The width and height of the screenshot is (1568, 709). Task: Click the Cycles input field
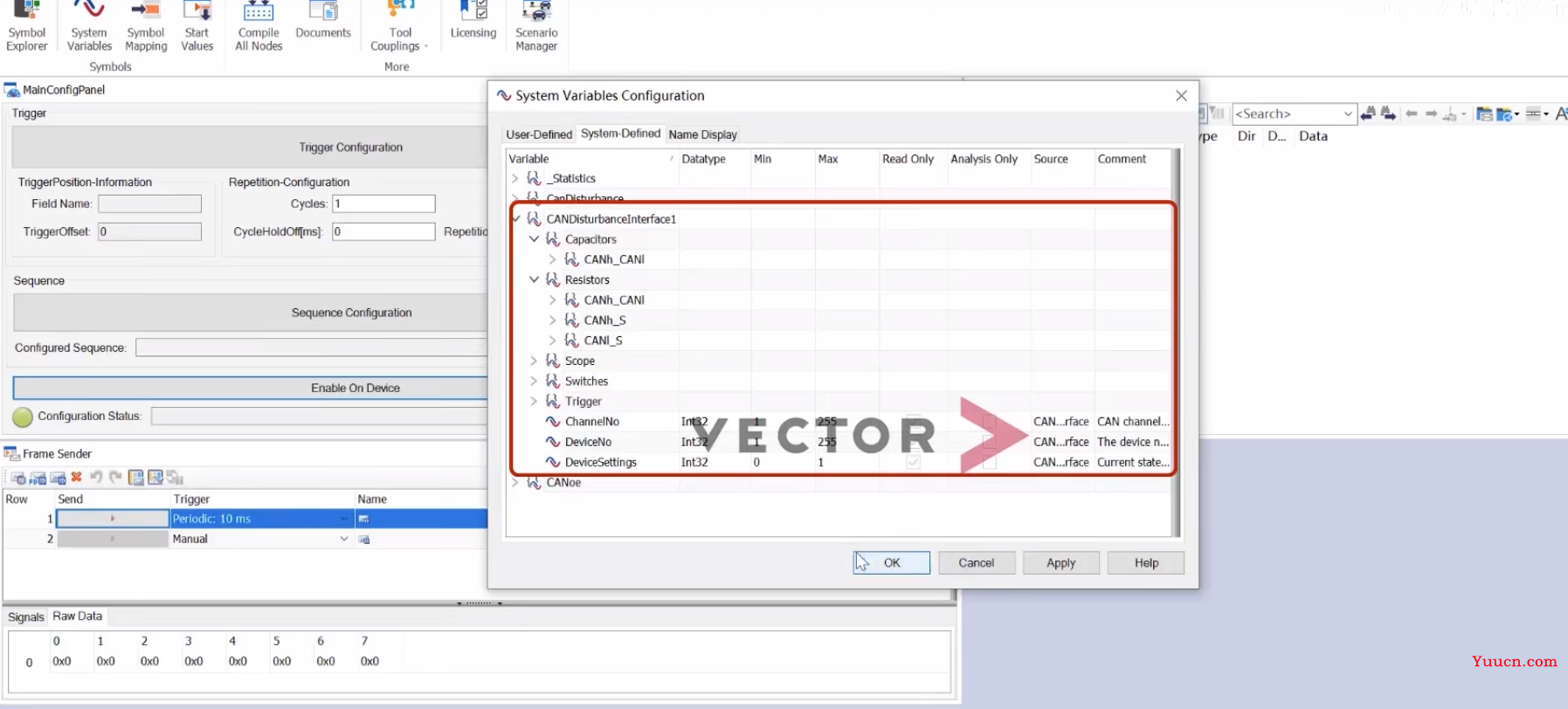pyautogui.click(x=383, y=203)
